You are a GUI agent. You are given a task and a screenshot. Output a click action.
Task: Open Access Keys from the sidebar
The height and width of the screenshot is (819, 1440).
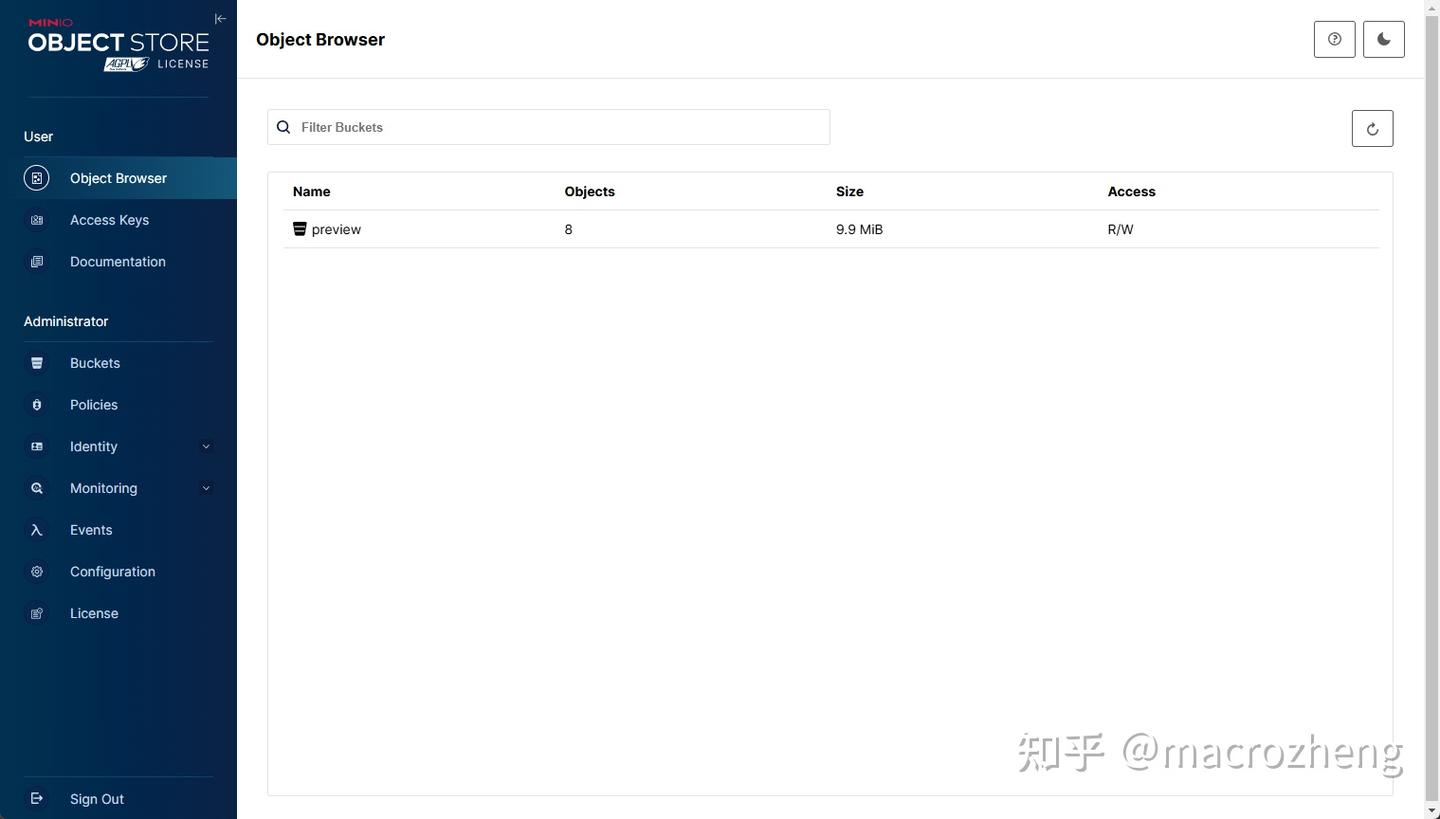tap(109, 220)
